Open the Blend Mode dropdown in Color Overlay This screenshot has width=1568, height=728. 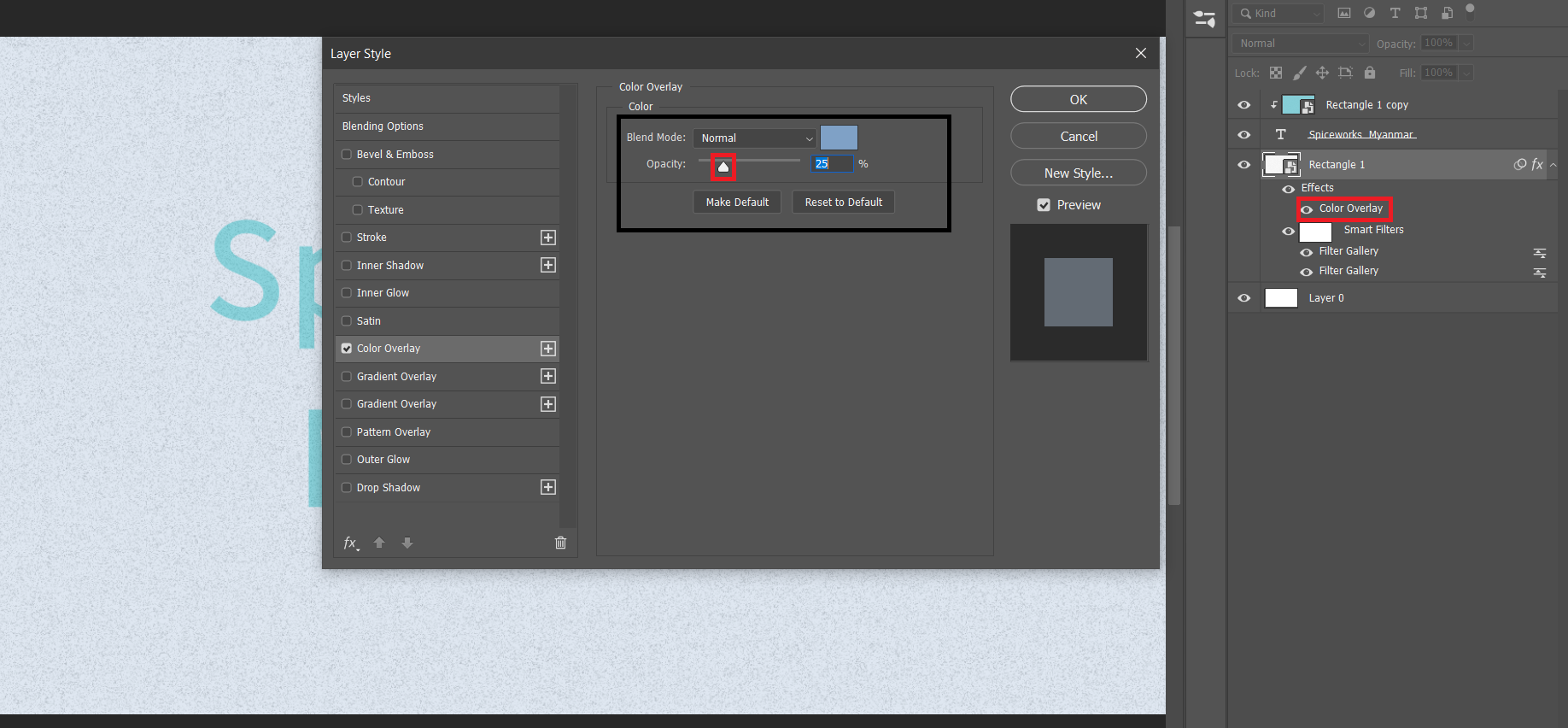tap(756, 138)
